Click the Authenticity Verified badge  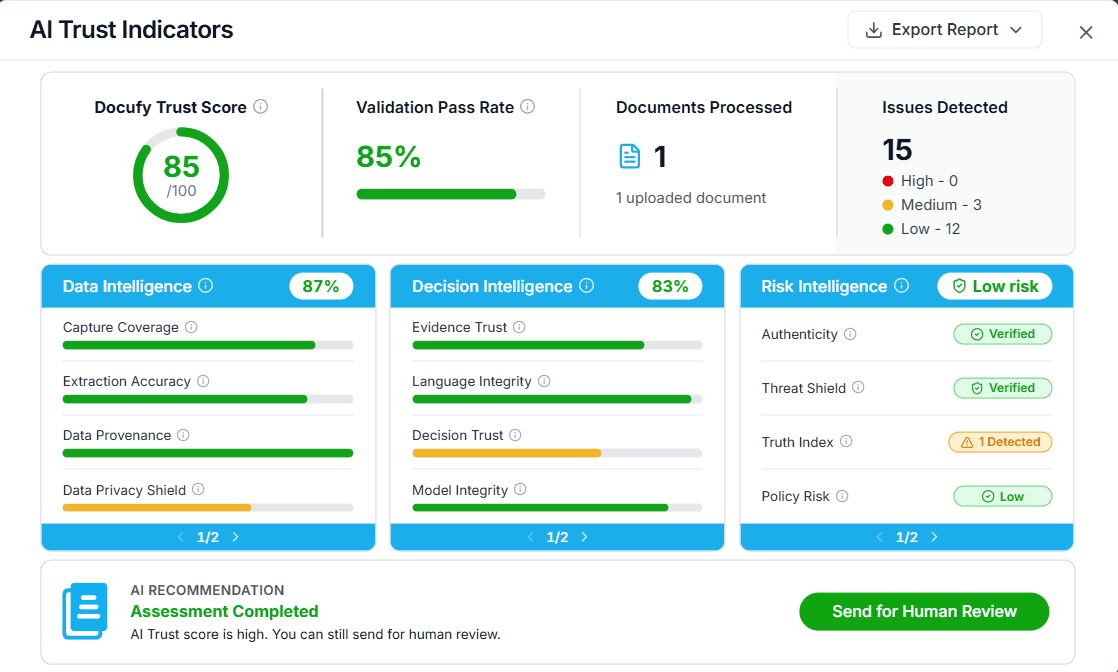click(x=1002, y=334)
